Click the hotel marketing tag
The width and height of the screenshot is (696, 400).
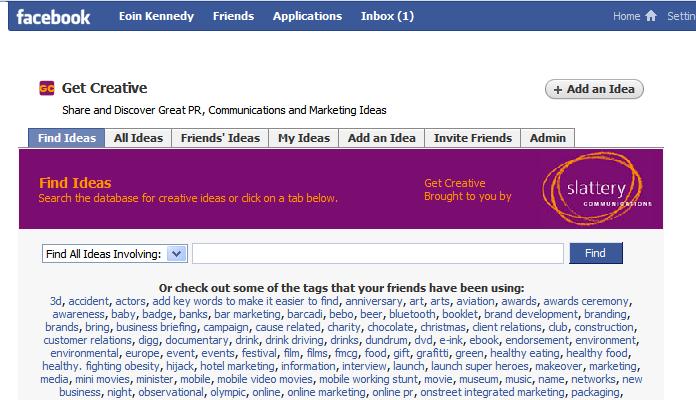point(237,366)
